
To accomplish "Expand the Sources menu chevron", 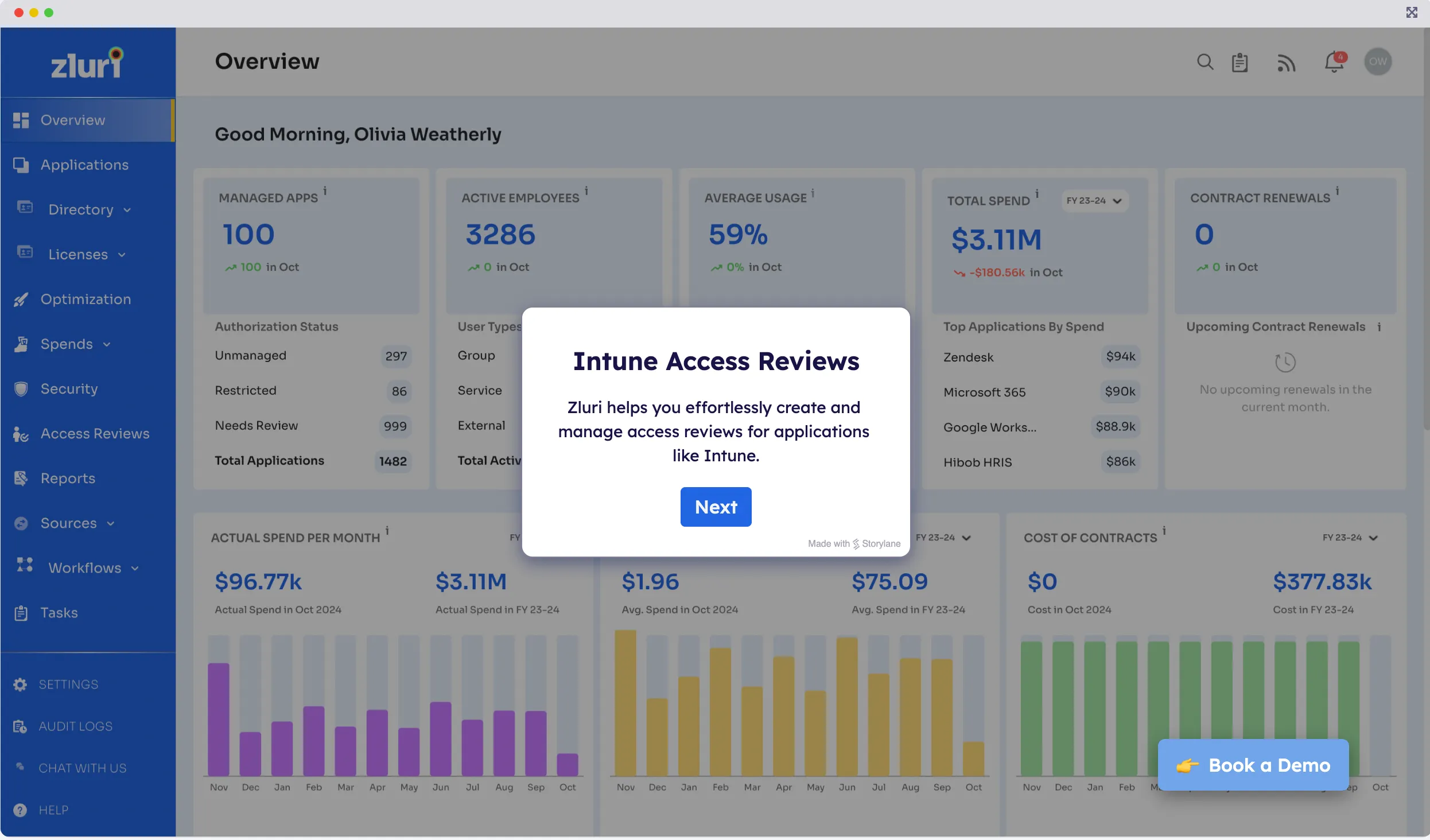I will click(x=111, y=523).
